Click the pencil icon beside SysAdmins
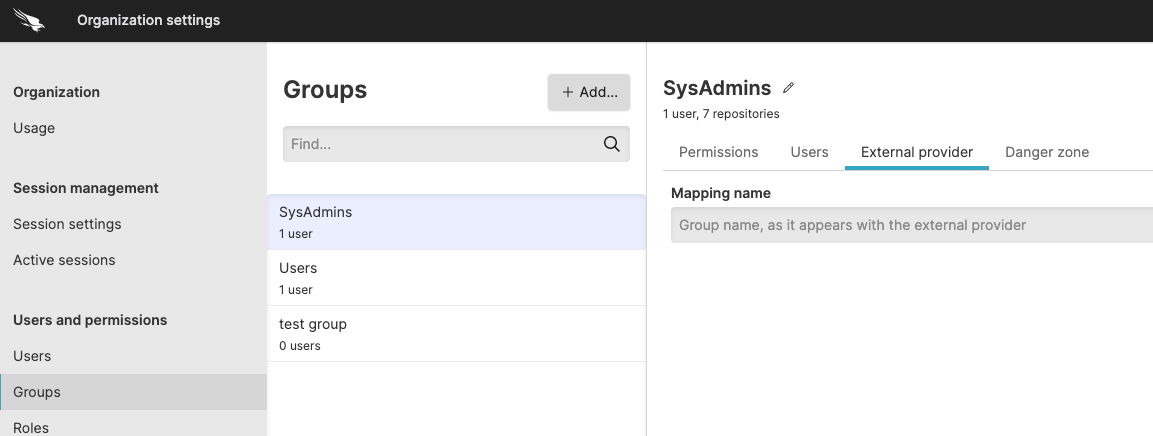This screenshot has width=1153, height=436. coord(788,88)
